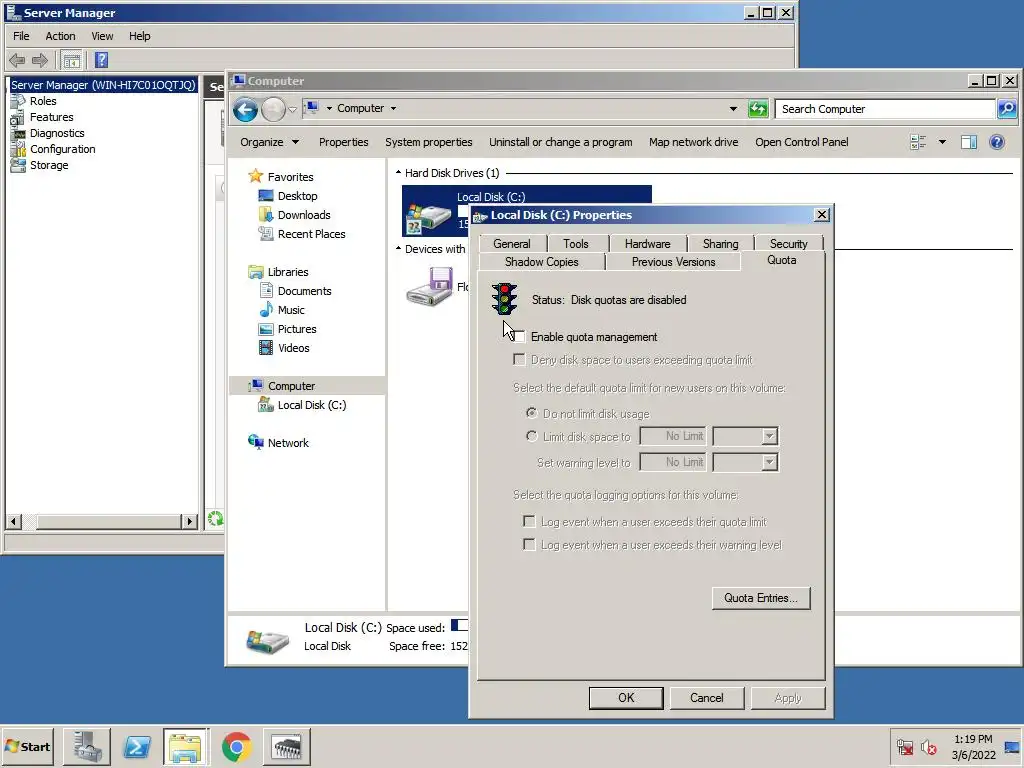Screen dimensions: 1024x768
Task: Collapse Devices with Removable Storage group
Action: [398, 249]
